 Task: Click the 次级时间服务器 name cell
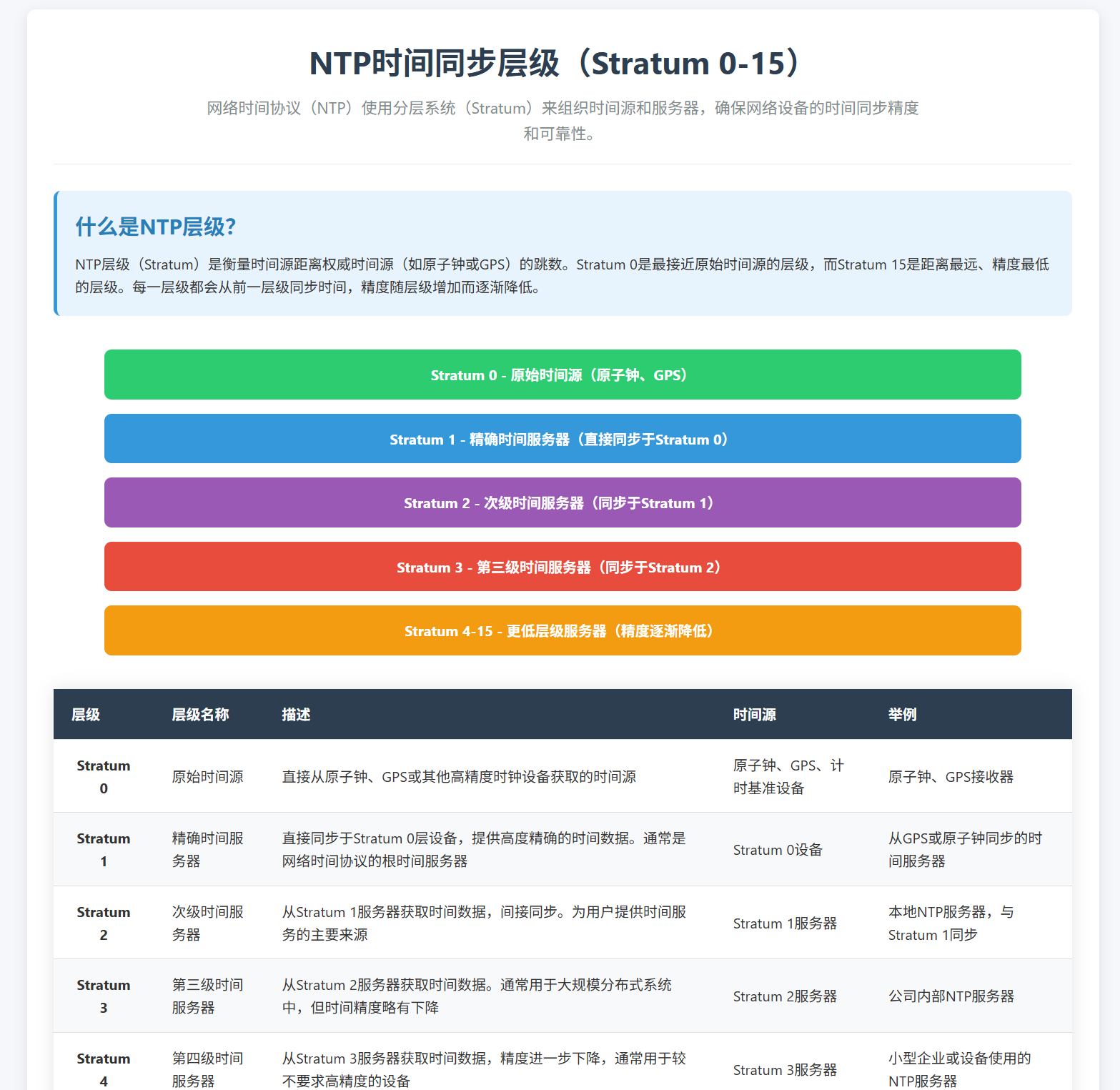tap(208, 923)
